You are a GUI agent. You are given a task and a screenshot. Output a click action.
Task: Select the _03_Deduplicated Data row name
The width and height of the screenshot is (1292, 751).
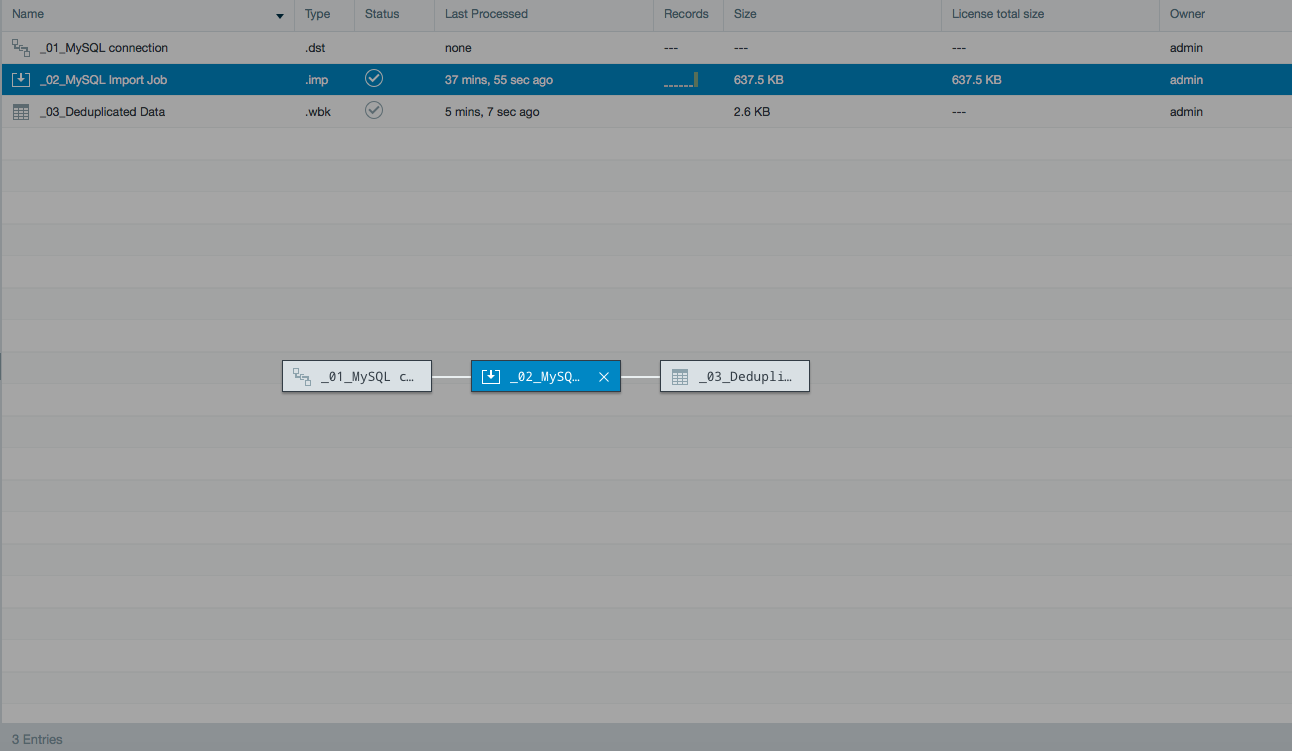[102, 112]
